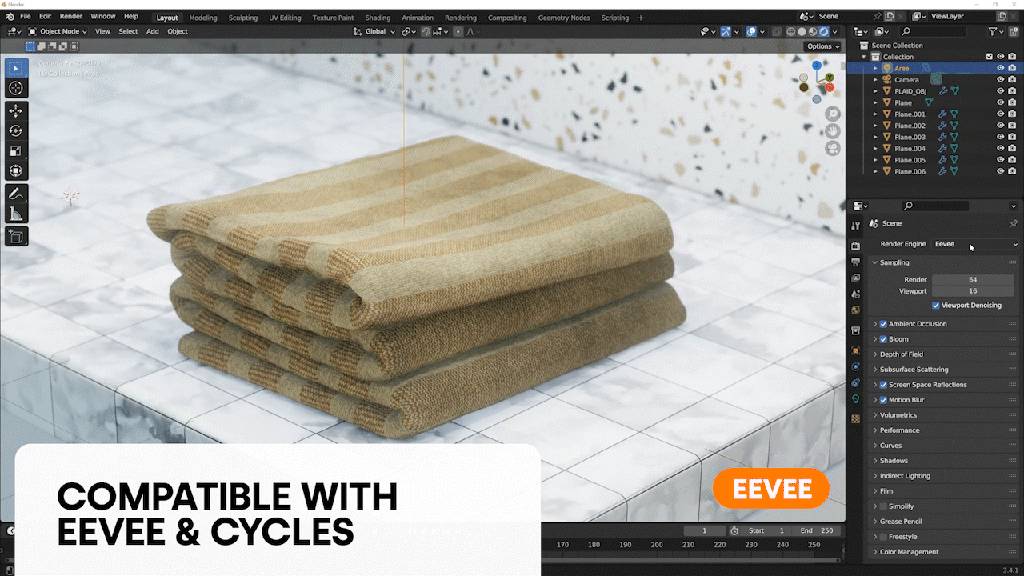Click the Render samples value field
Screen dimensions: 1024x576
972,280
